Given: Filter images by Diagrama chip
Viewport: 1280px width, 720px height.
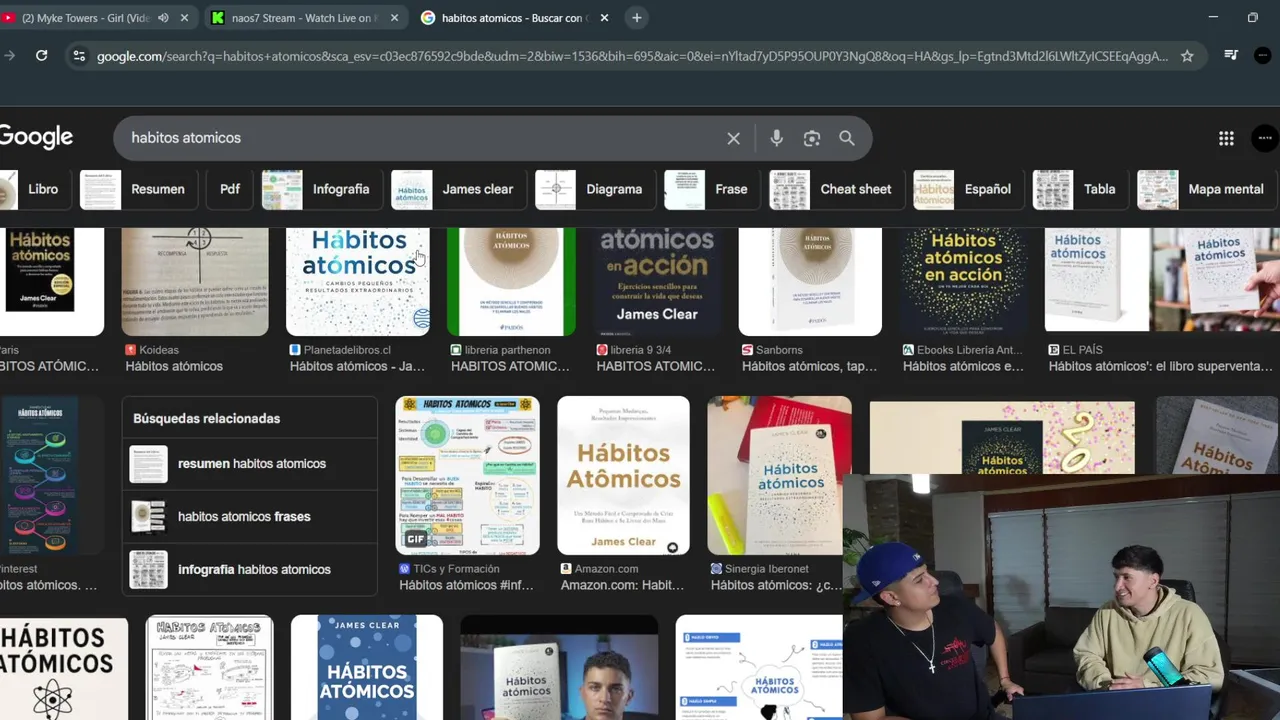Looking at the screenshot, I should pyautogui.click(x=594, y=189).
